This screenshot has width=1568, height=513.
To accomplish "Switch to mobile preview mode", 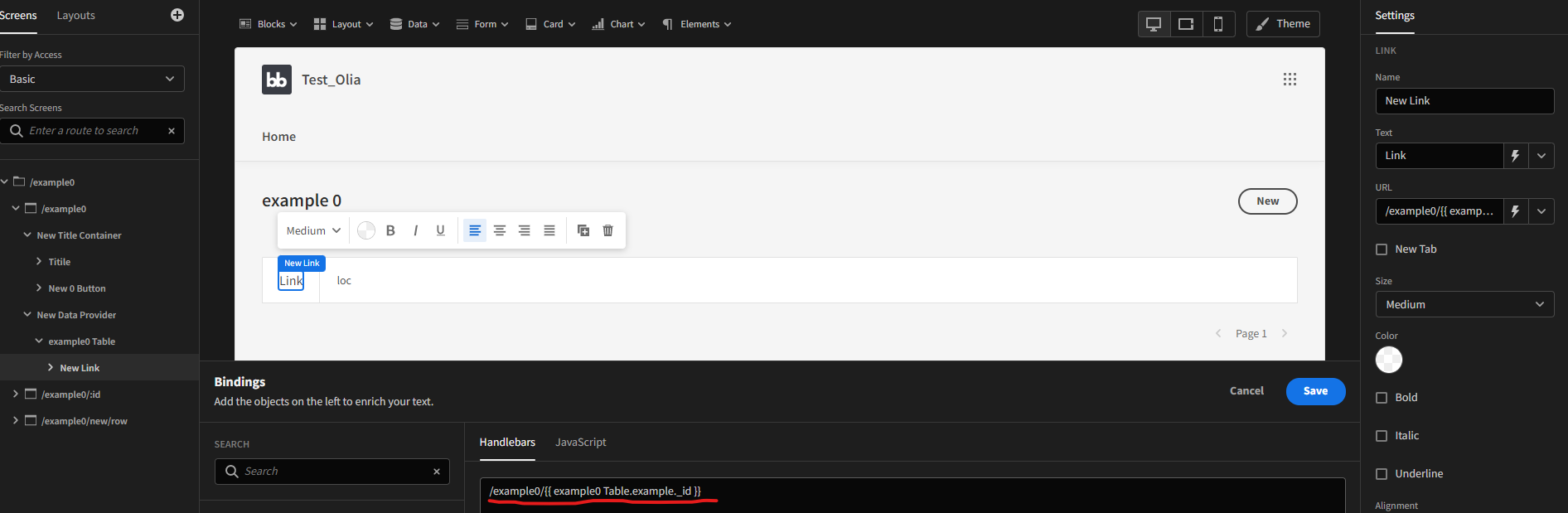I will 1218,24.
